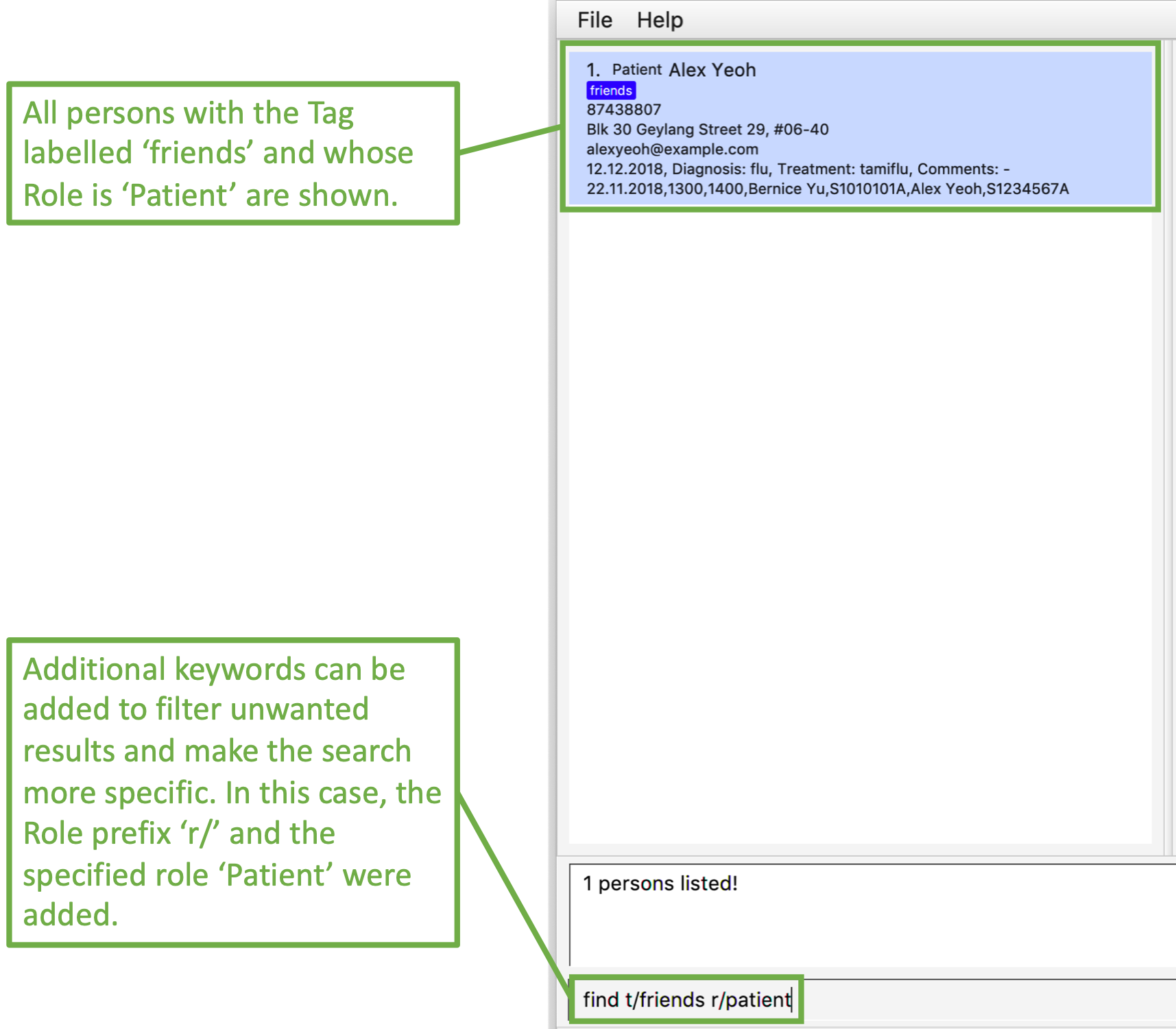The image size is (1176, 1029).
Task: Open the Help menu
Action: (x=660, y=20)
